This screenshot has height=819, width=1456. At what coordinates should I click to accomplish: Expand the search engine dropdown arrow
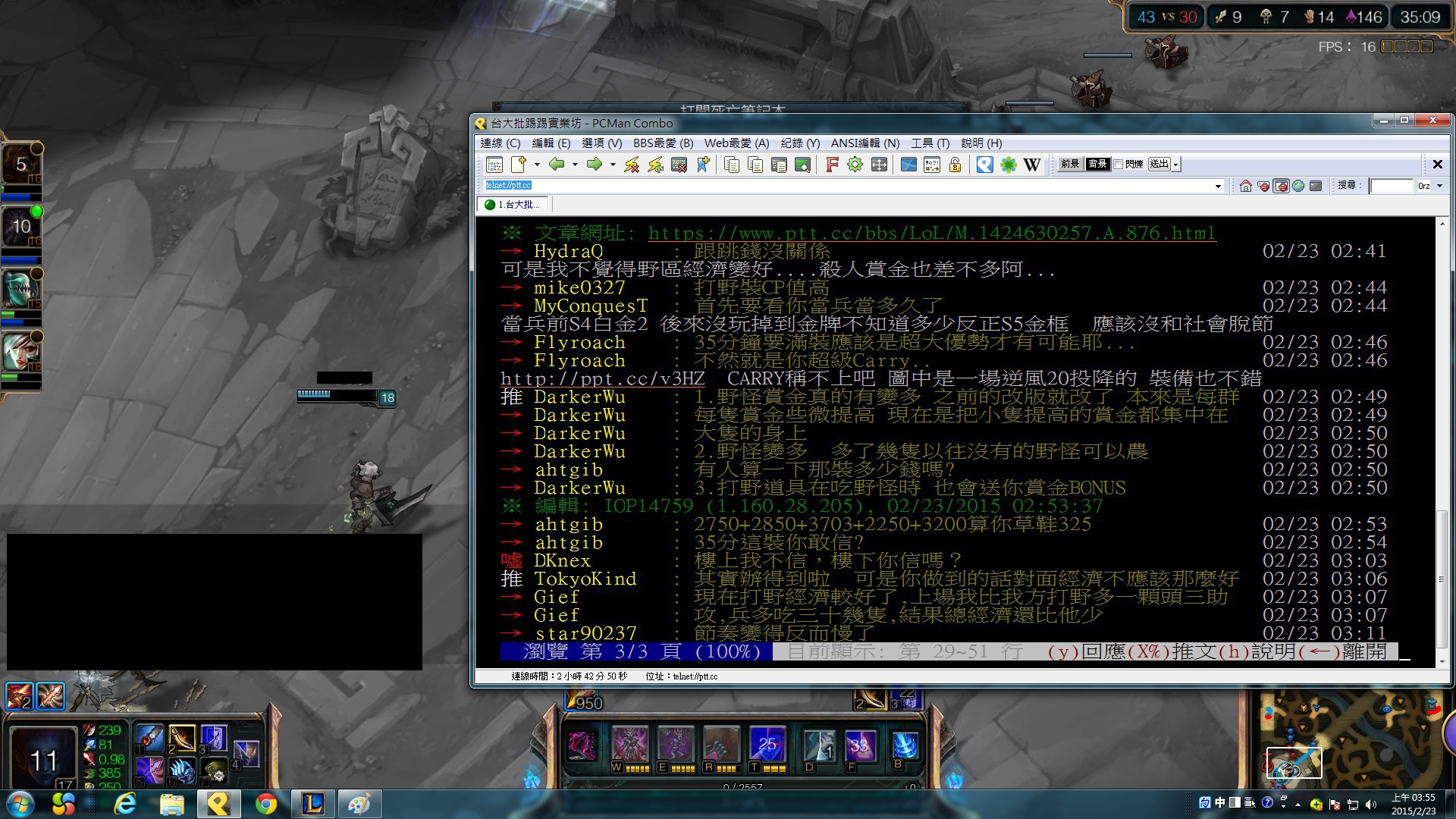(x=1439, y=186)
